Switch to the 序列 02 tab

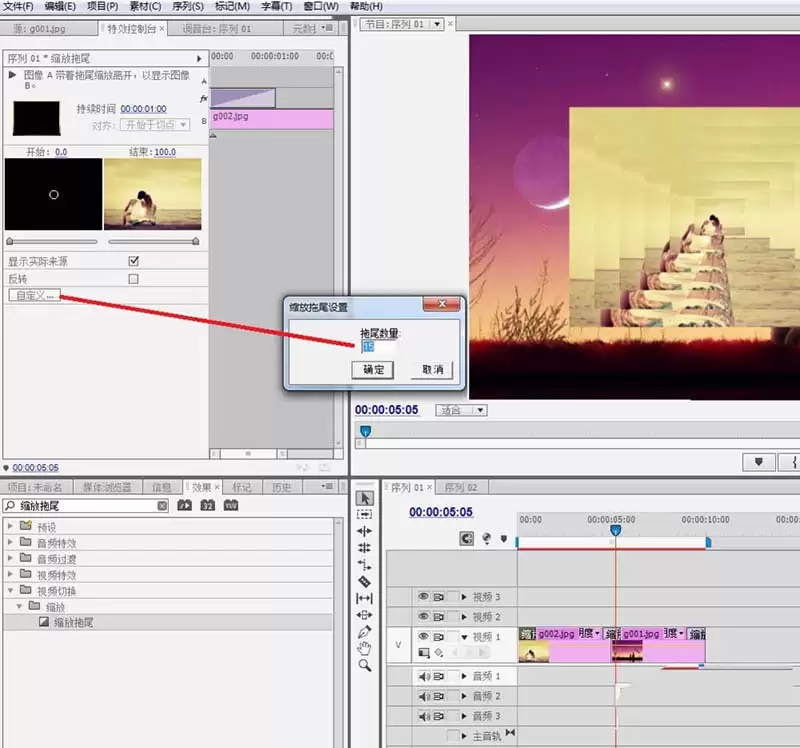pyautogui.click(x=461, y=487)
